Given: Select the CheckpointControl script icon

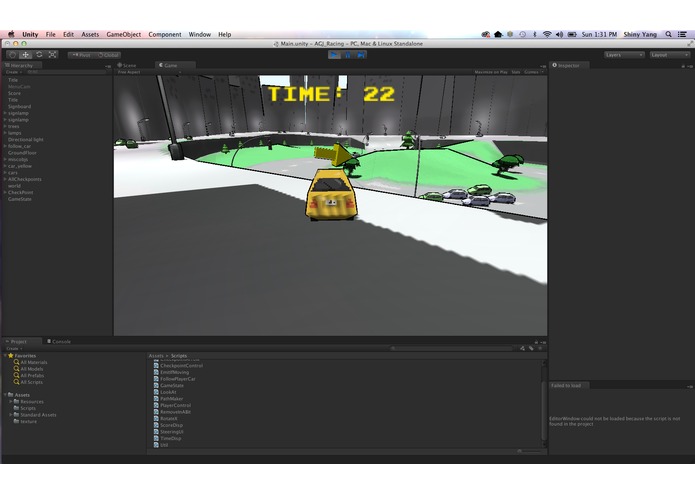Looking at the screenshot, I should (x=156, y=366).
